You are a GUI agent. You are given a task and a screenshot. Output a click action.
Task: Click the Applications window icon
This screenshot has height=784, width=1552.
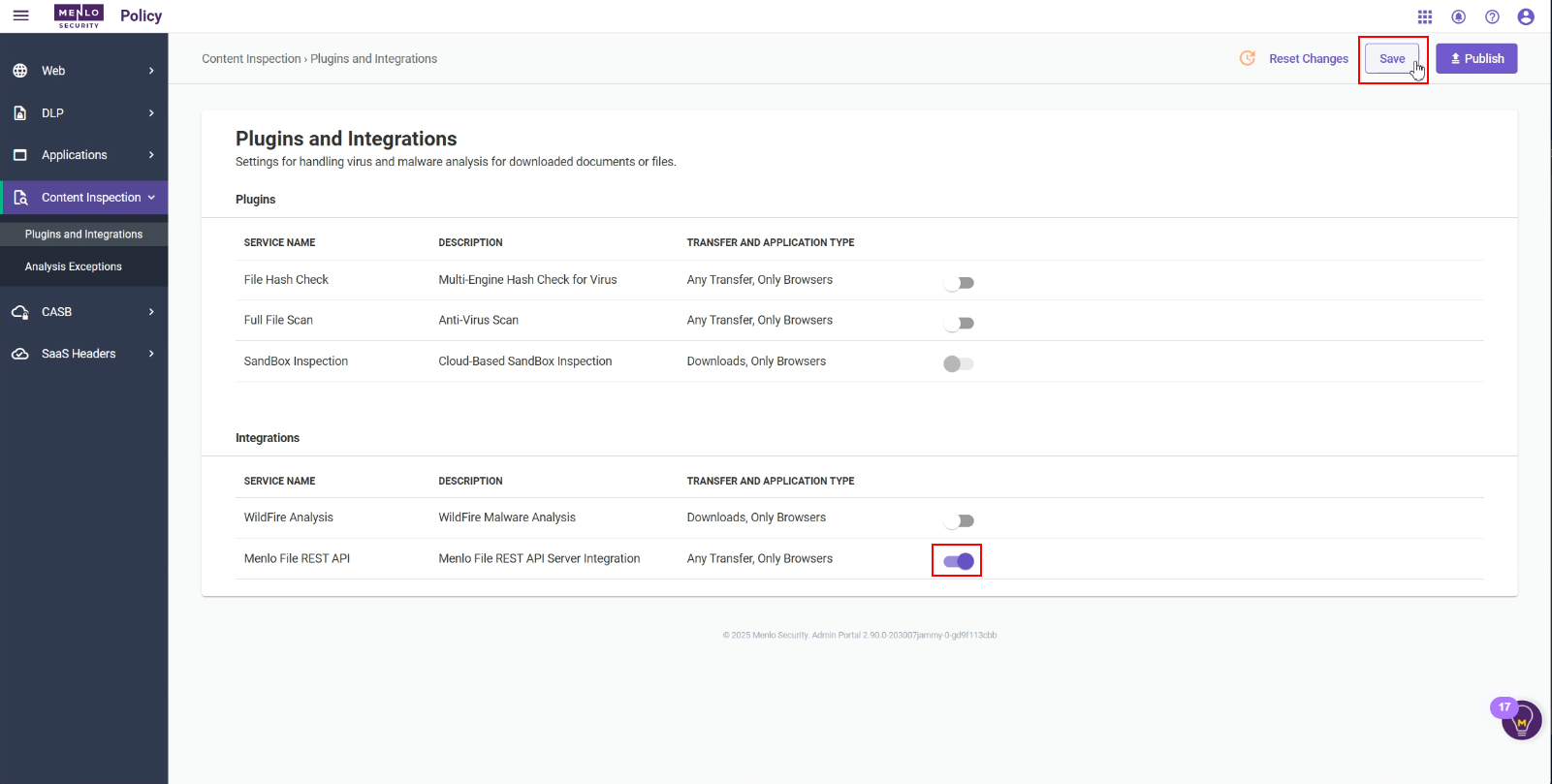pyautogui.click(x=19, y=155)
